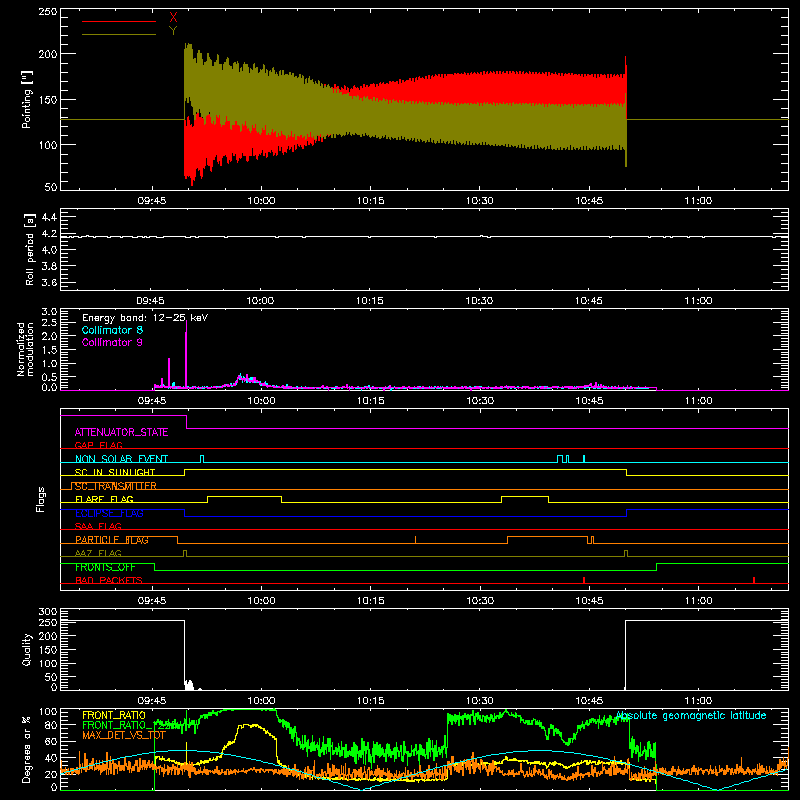The width and height of the screenshot is (800, 800).
Task: Click the BAD_PACKETS flag label
Action: click(x=109, y=580)
